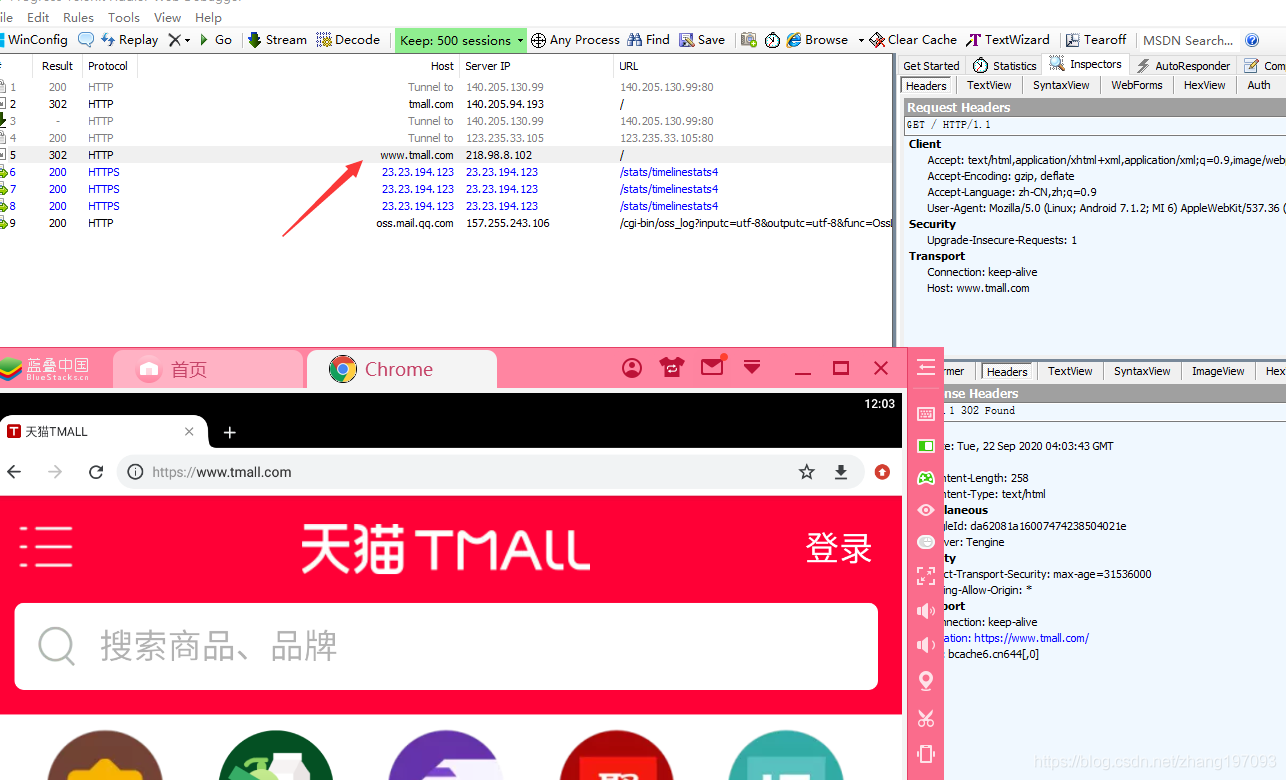Open BlueStacks mail notifications icon
Screen dimensions: 1286x780
click(712, 367)
